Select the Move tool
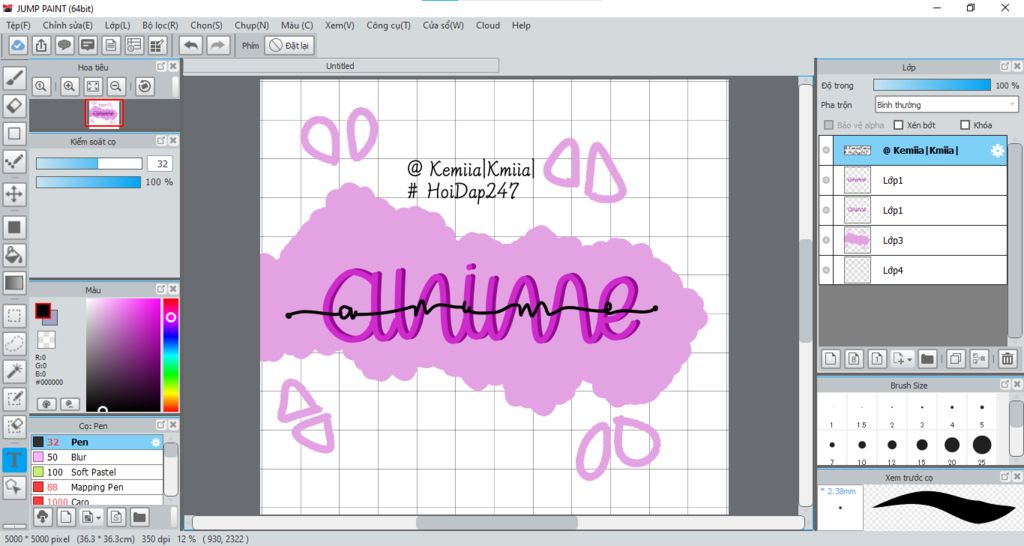Viewport: 1024px width, 546px height. [x=15, y=193]
